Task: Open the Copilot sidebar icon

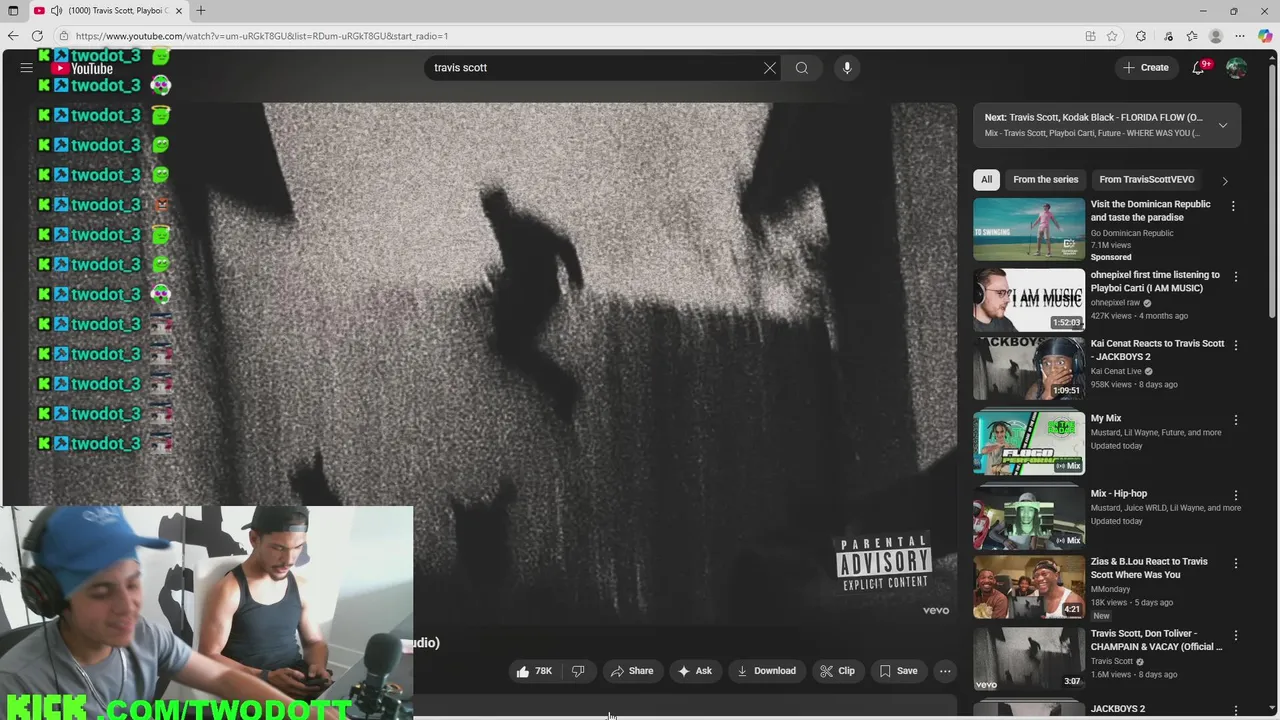Action: click(x=1265, y=36)
